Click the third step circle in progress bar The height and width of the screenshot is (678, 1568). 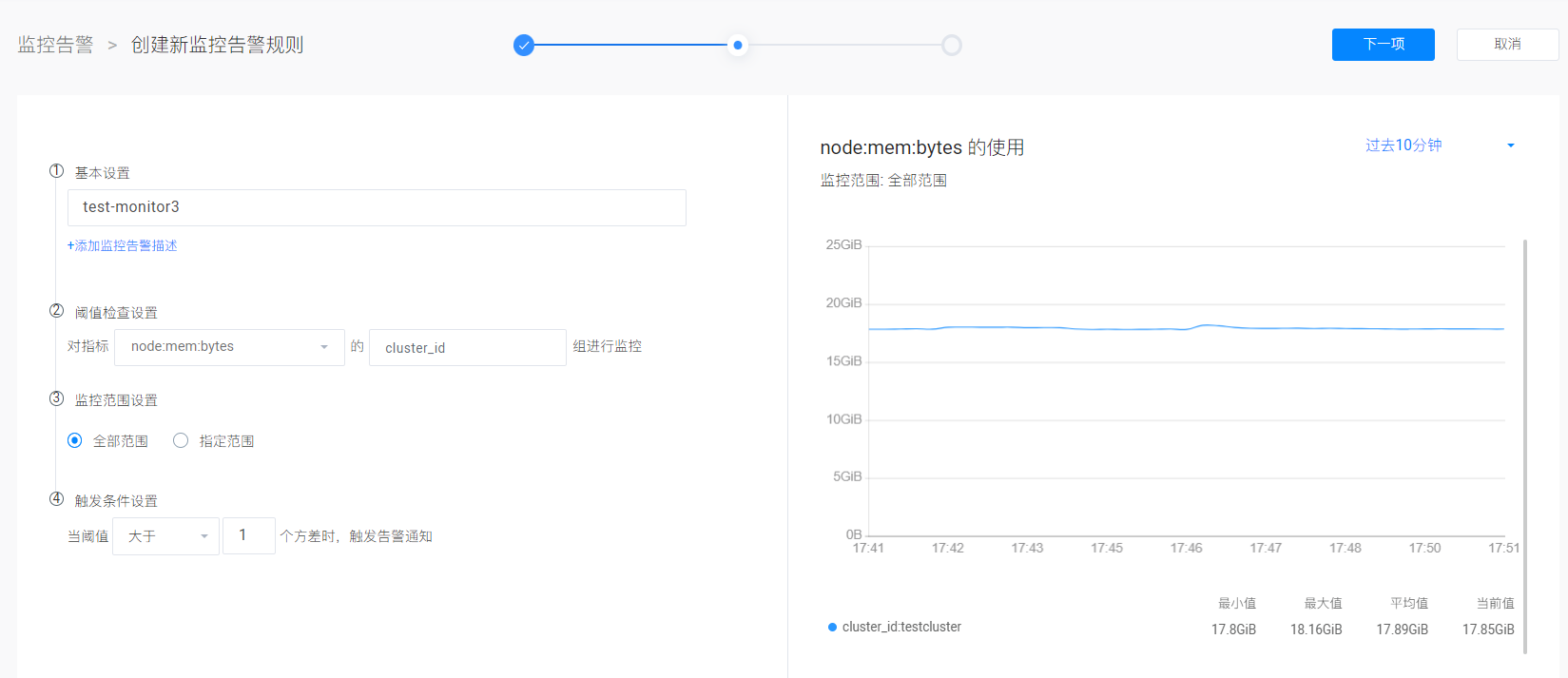click(x=952, y=45)
